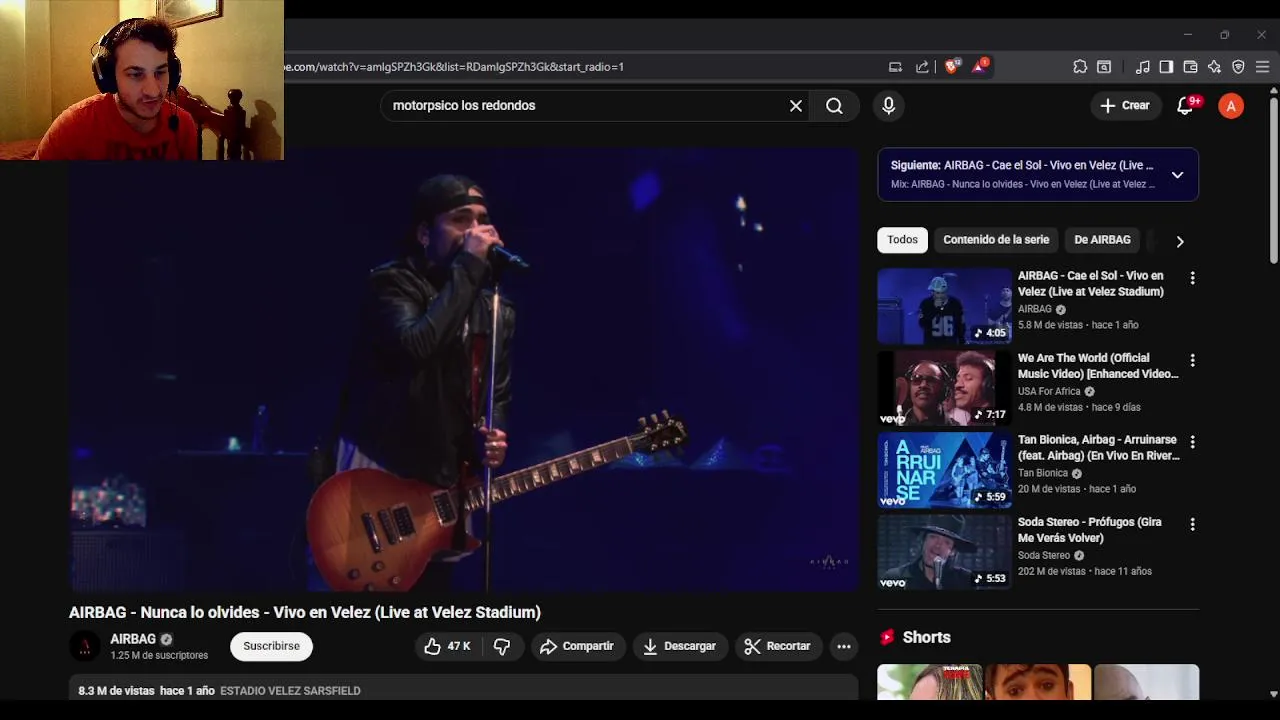Click the video player to pause

coord(464,370)
